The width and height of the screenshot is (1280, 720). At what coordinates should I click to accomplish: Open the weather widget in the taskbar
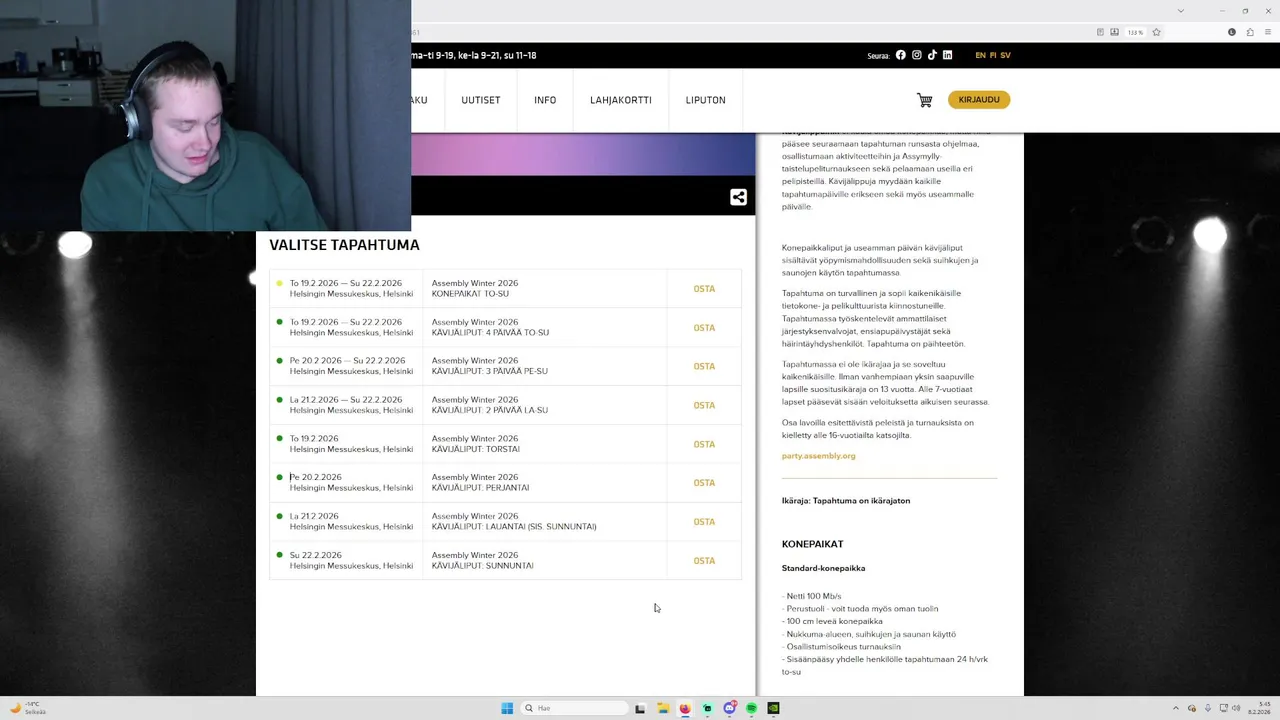pyautogui.click(x=28, y=708)
